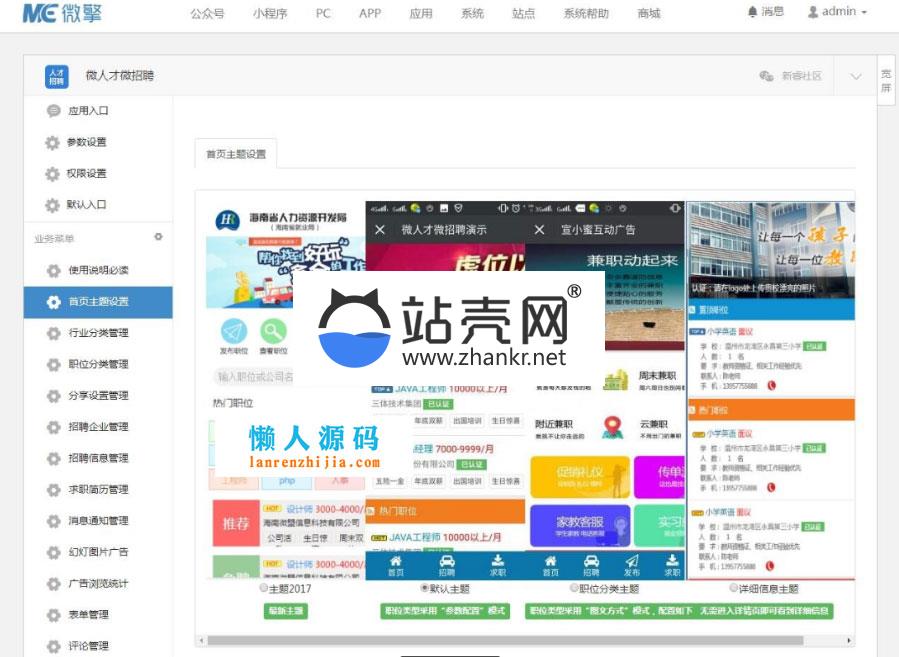Expand the admin user dropdown
The image size is (899, 657).
click(x=837, y=11)
